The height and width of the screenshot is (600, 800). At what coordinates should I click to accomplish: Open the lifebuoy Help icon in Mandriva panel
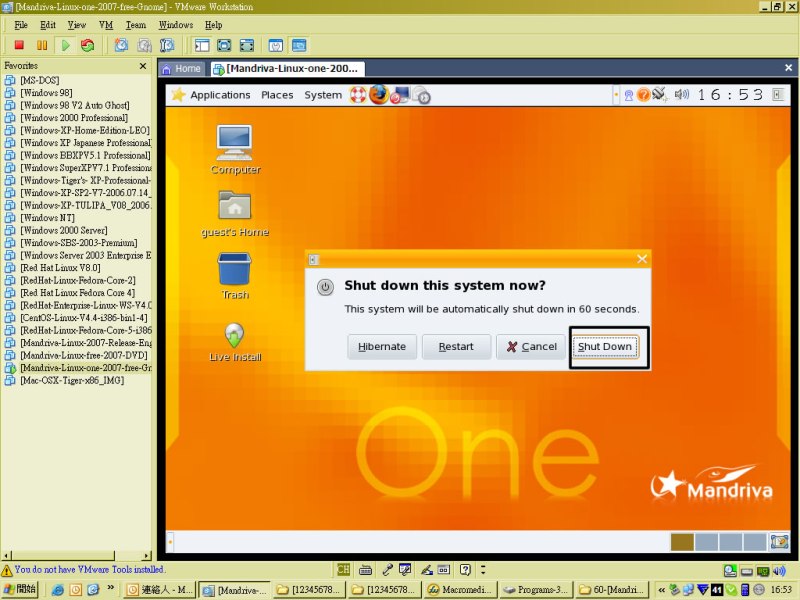[x=358, y=95]
